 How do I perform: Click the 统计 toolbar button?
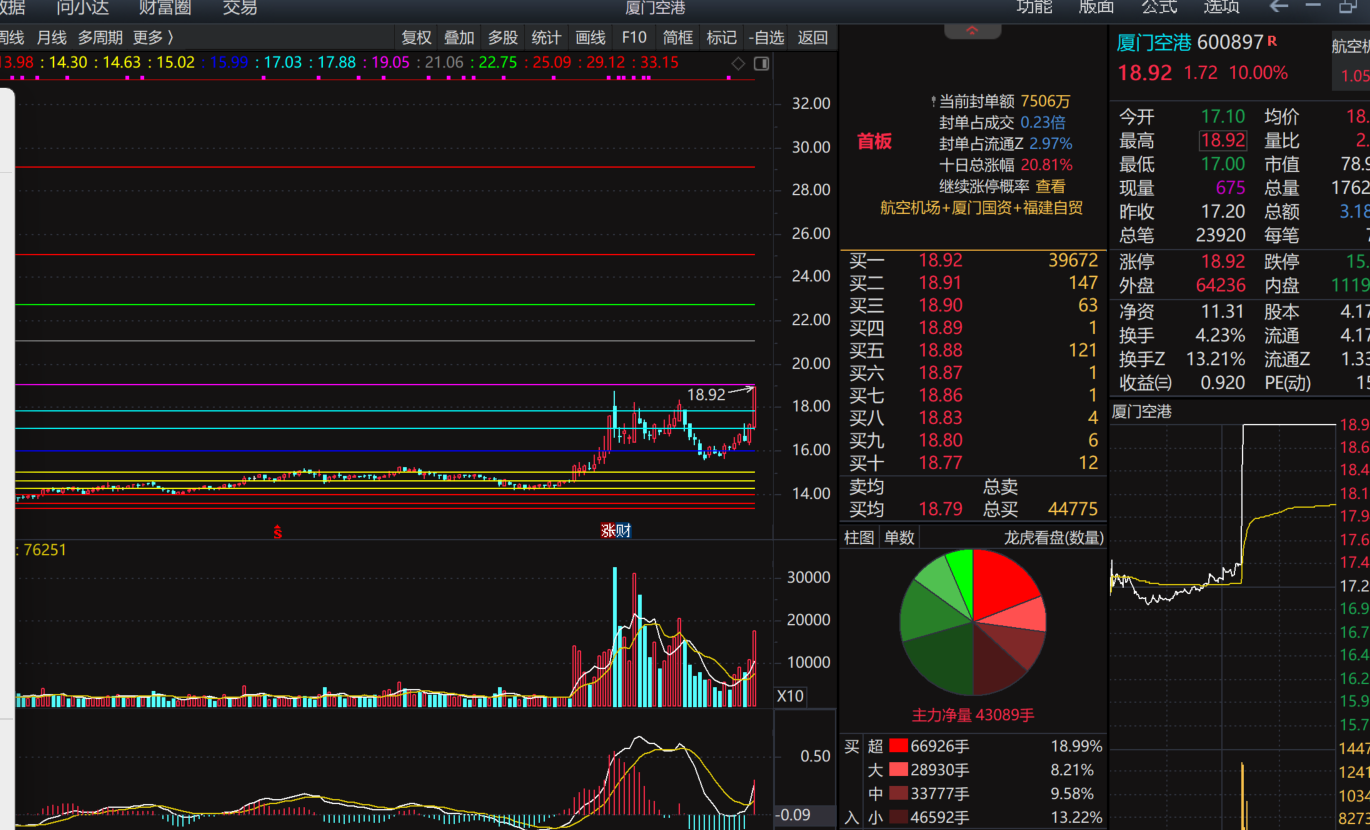[x=546, y=37]
